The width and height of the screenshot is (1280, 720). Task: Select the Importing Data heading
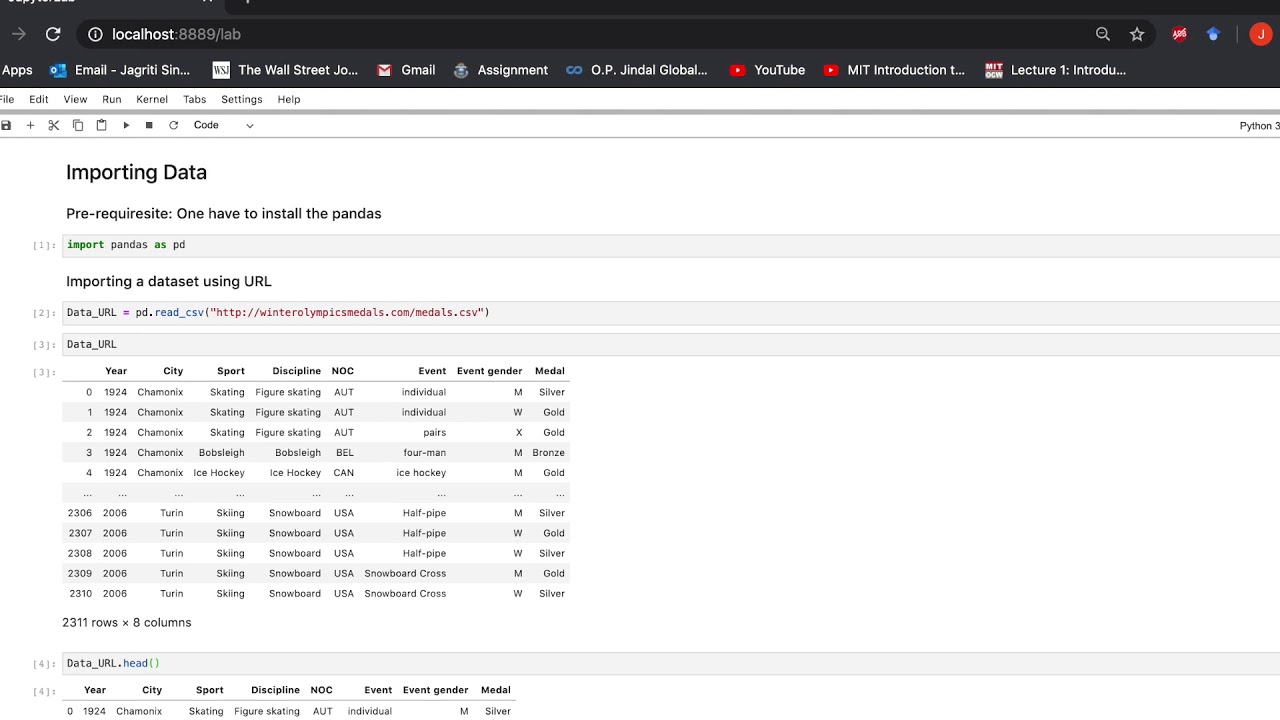(x=136, y=172)
